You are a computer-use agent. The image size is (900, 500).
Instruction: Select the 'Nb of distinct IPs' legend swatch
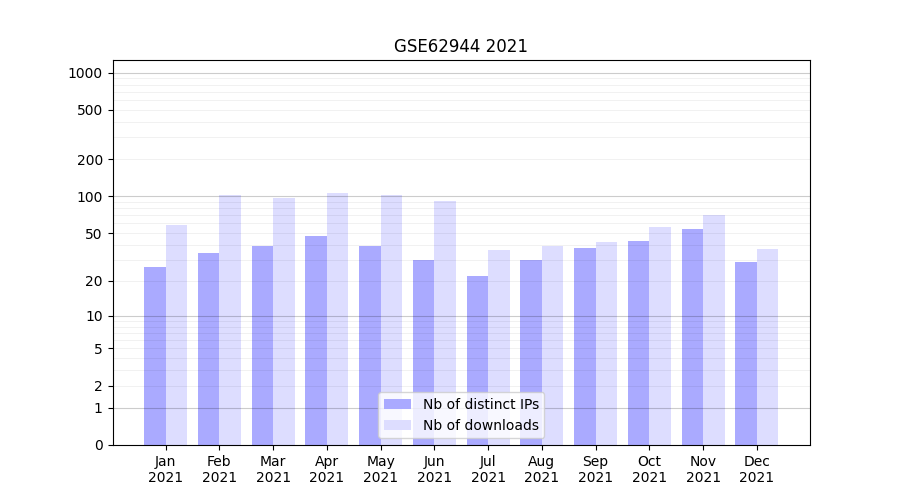pyautogui.click(x=397, y=404)
